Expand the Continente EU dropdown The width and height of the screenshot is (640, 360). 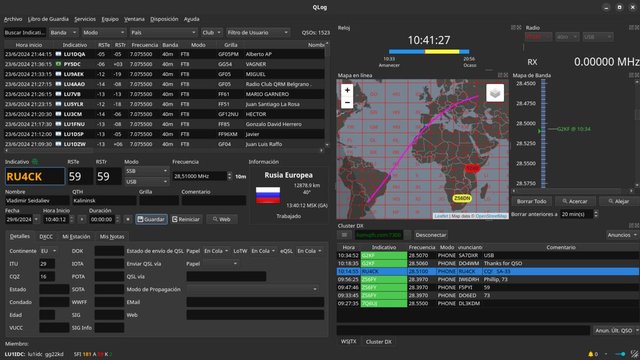point(48,251)
